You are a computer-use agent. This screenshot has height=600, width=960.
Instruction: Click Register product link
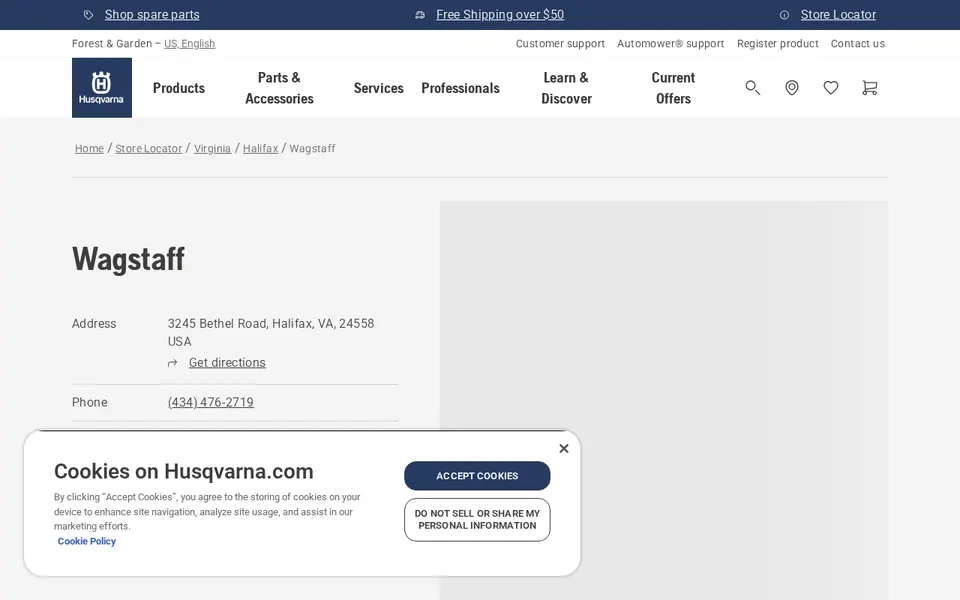pos(778,43)
